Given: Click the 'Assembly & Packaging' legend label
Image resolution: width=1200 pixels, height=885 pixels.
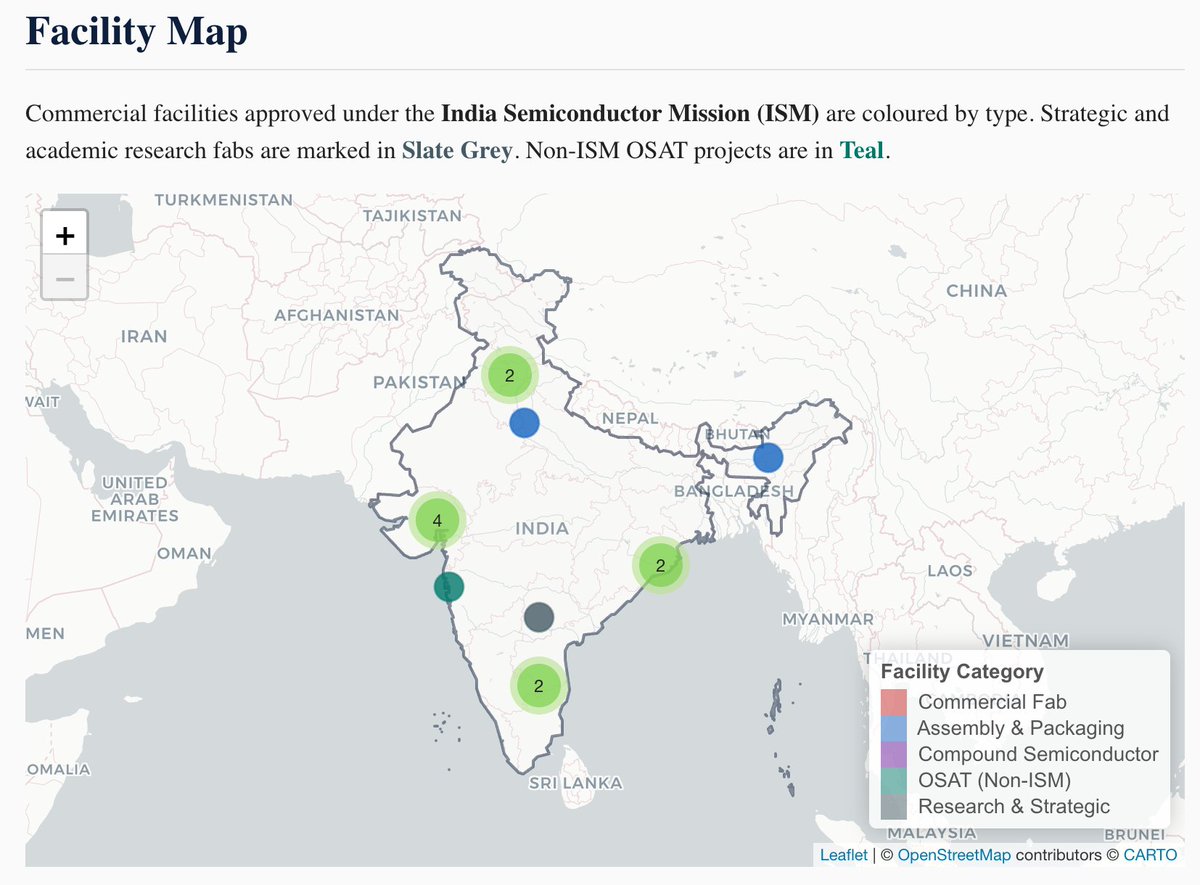Looking at the screenshot, I should [1021, 728].
